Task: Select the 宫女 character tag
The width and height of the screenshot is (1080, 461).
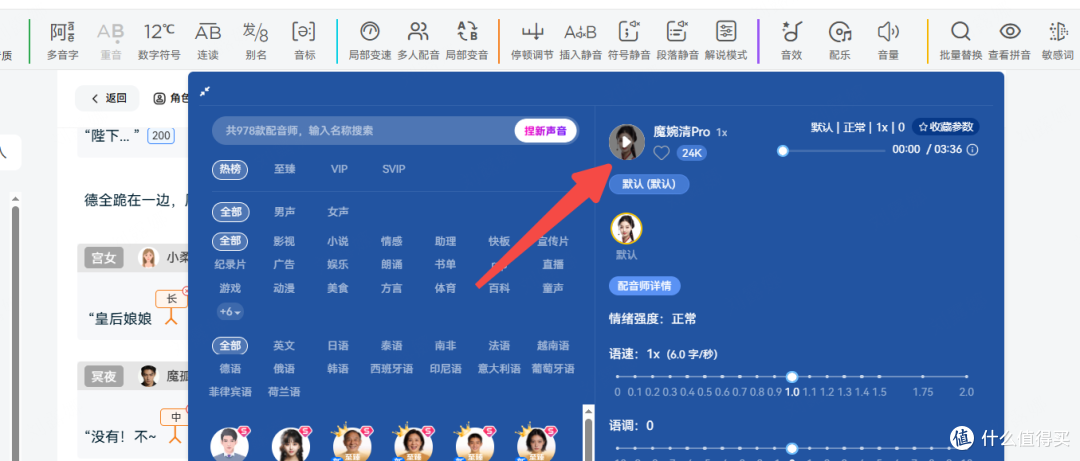Action: coord(104,258)
